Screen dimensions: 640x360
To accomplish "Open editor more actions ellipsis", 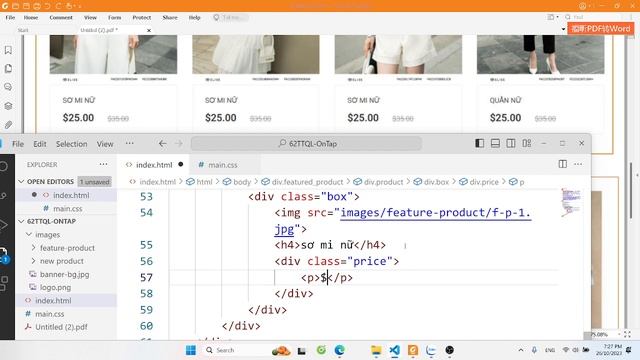I will pyautogui.click(x=578, y=164).
